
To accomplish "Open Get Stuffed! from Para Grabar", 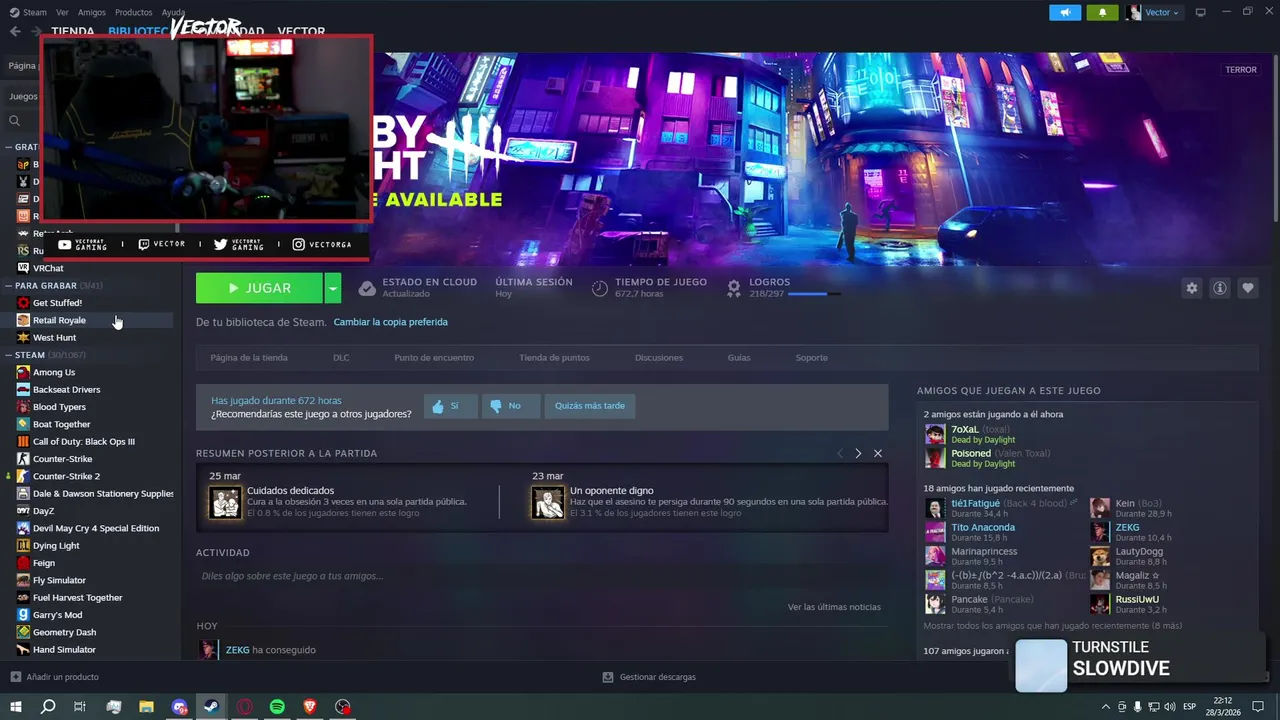I will tap(57, 302).
